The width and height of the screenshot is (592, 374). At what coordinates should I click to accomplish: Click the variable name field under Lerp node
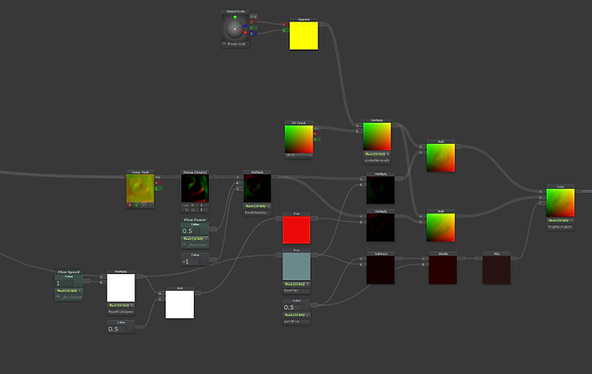pyautogui.click(x=561, y=227)
